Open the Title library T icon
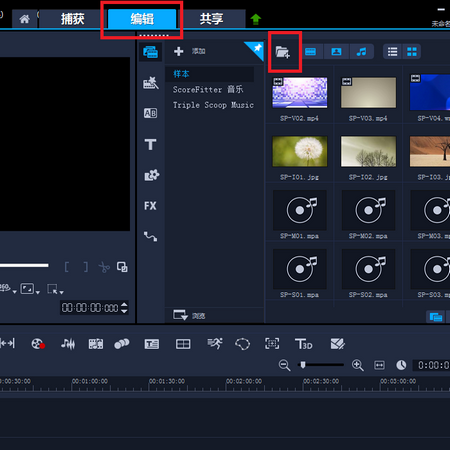Viewport: 450px width, 450px height. tap(150, 144)
